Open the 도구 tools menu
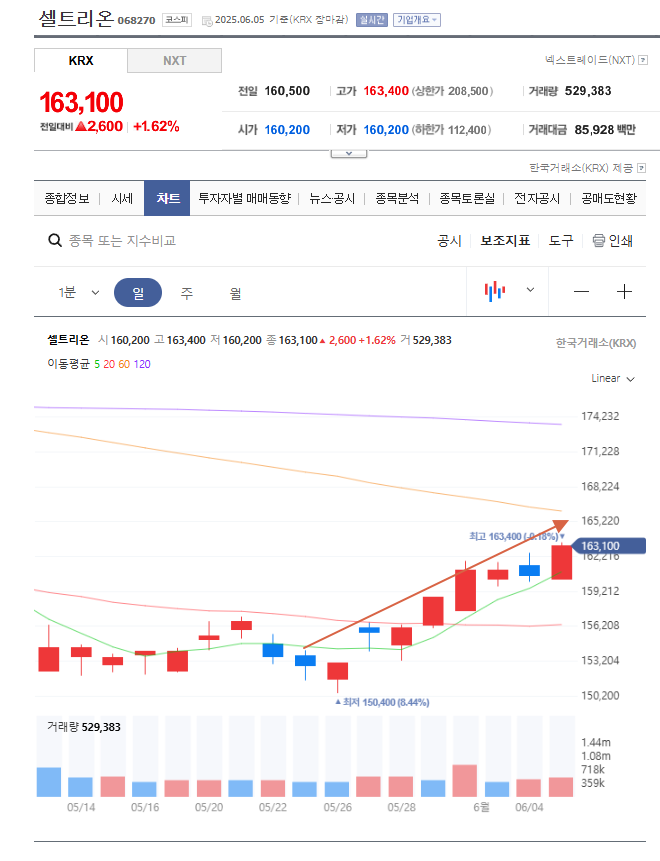Viewport: 660px width, 861px height. 561,241
